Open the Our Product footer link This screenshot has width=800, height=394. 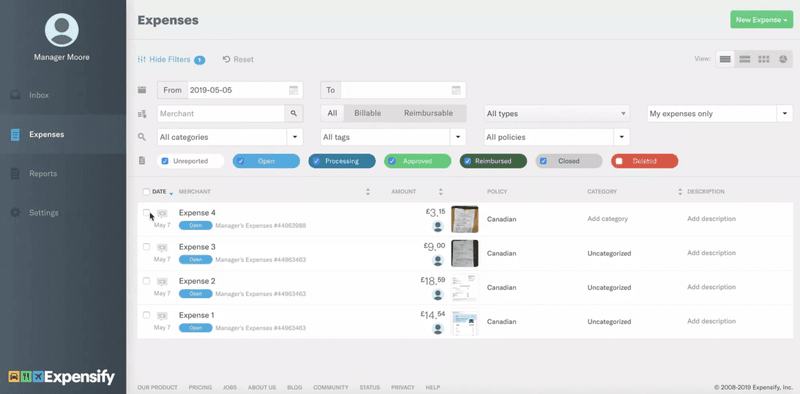tap(157, 387)
